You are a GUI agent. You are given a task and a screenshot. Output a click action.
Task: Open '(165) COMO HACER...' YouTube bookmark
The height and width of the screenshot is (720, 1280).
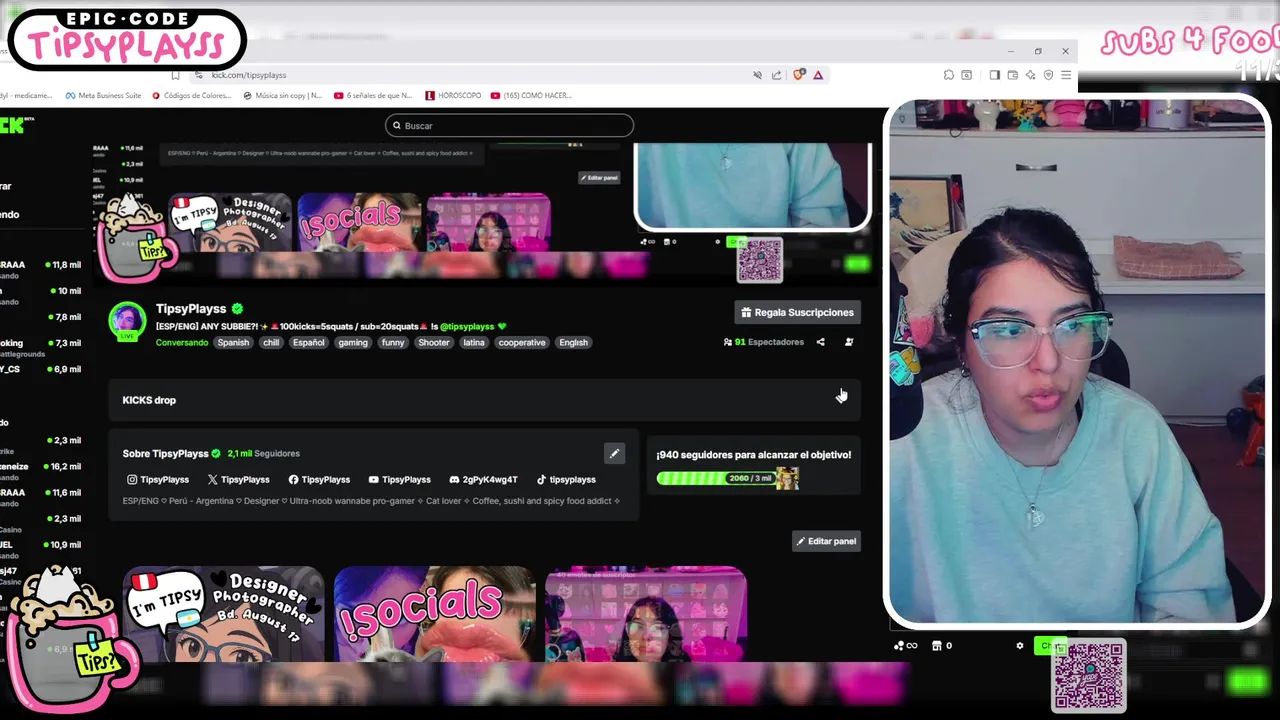tap(533, 96)
